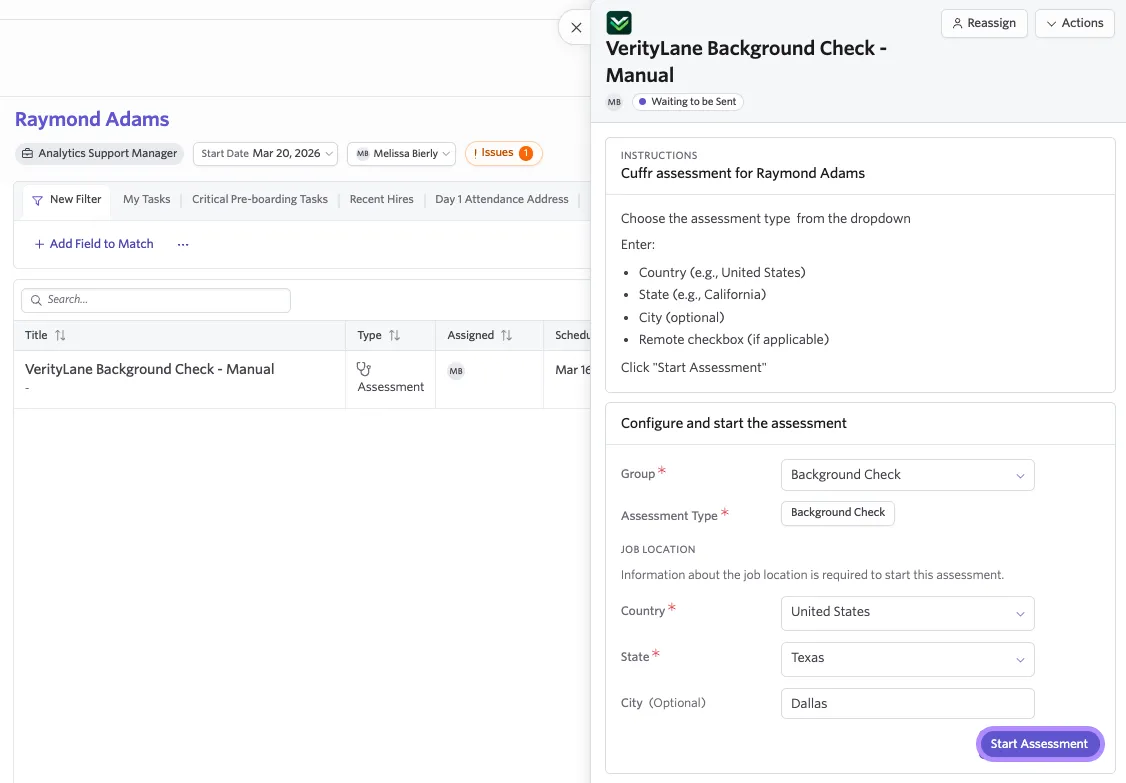Click the Assessment label in Type column
The width and height of the screenshot is (1126, 783).
point(391,387)
